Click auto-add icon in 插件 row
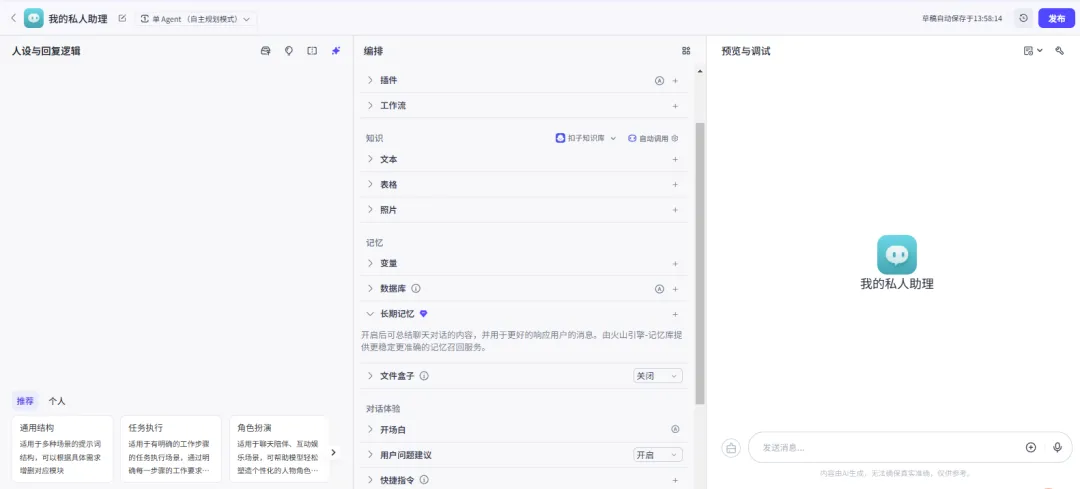 659,81
